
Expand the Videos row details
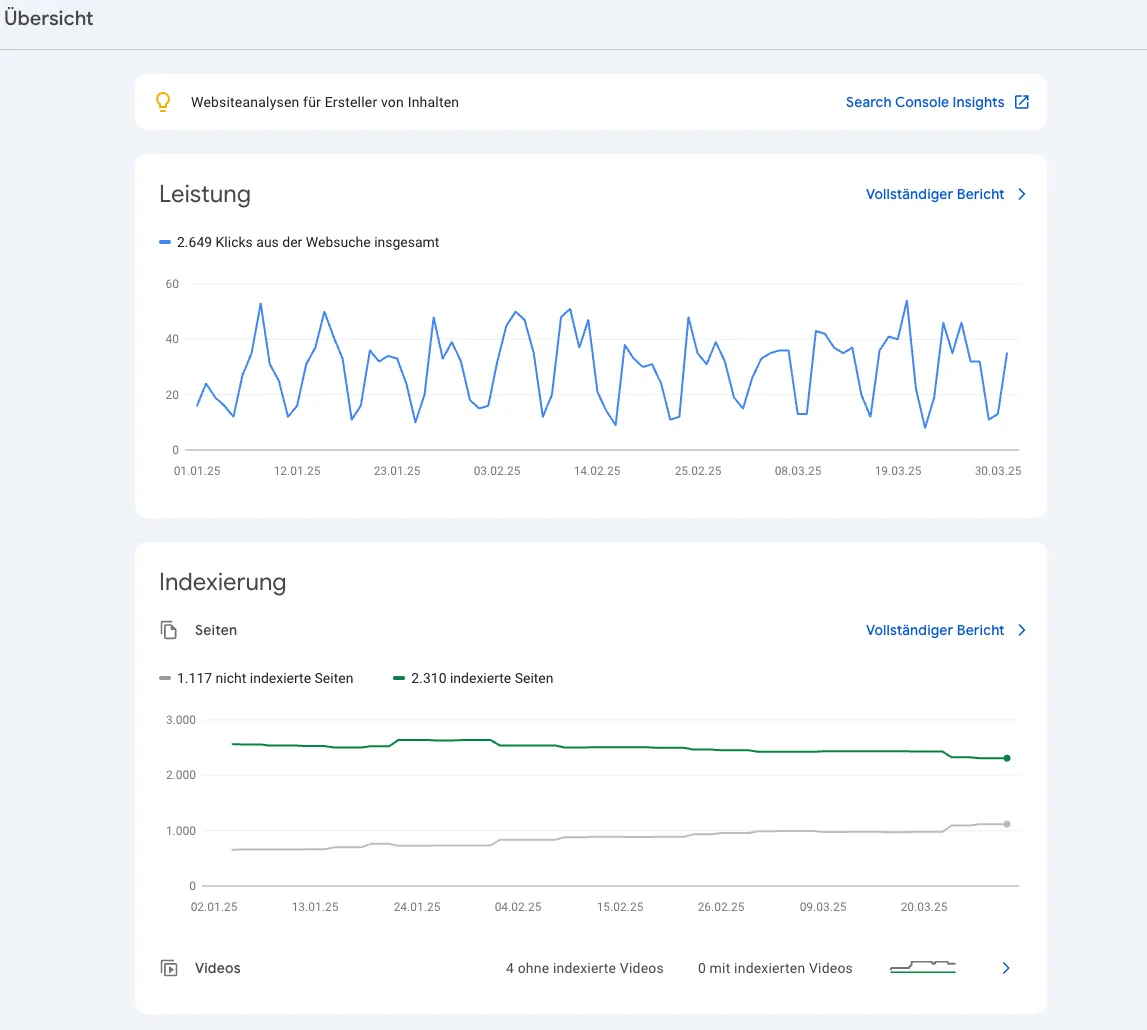click(x=1006, y=968)
